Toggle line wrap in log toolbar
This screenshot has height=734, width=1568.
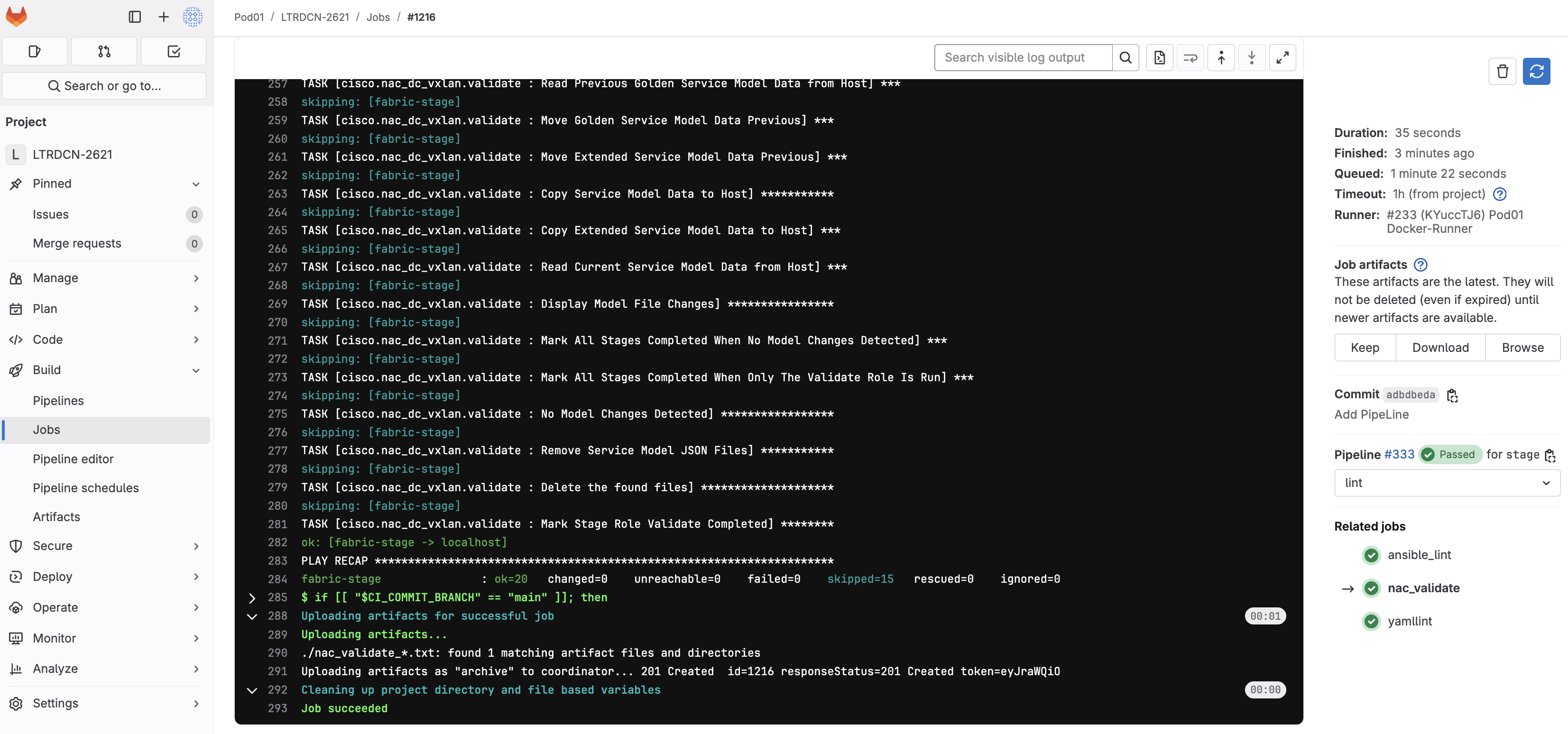point(1190,57)
